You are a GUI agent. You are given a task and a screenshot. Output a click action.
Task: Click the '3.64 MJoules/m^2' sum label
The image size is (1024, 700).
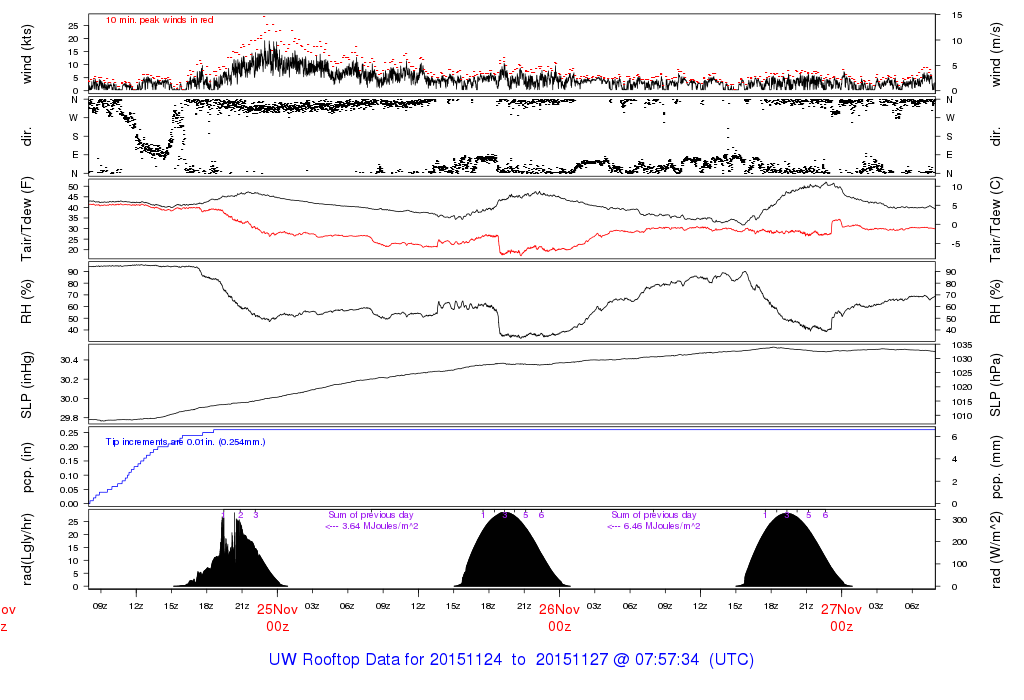click(x=380, y=526)
